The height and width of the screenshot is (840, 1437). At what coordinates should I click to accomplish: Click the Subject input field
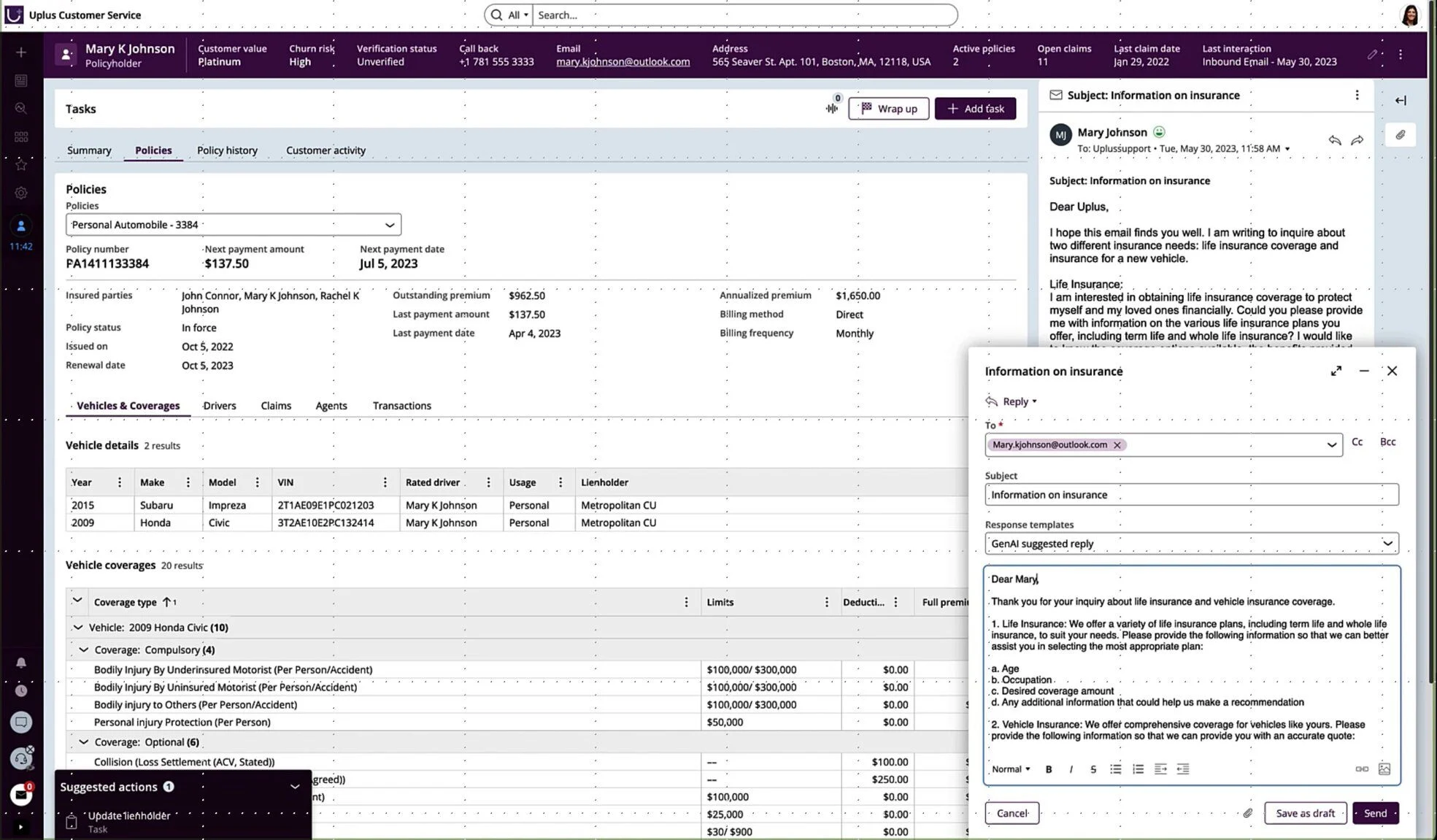(1191, 495)
